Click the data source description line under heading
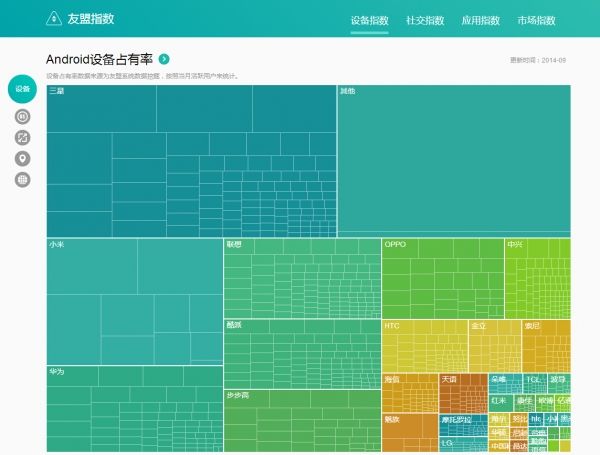 (143, 76)
